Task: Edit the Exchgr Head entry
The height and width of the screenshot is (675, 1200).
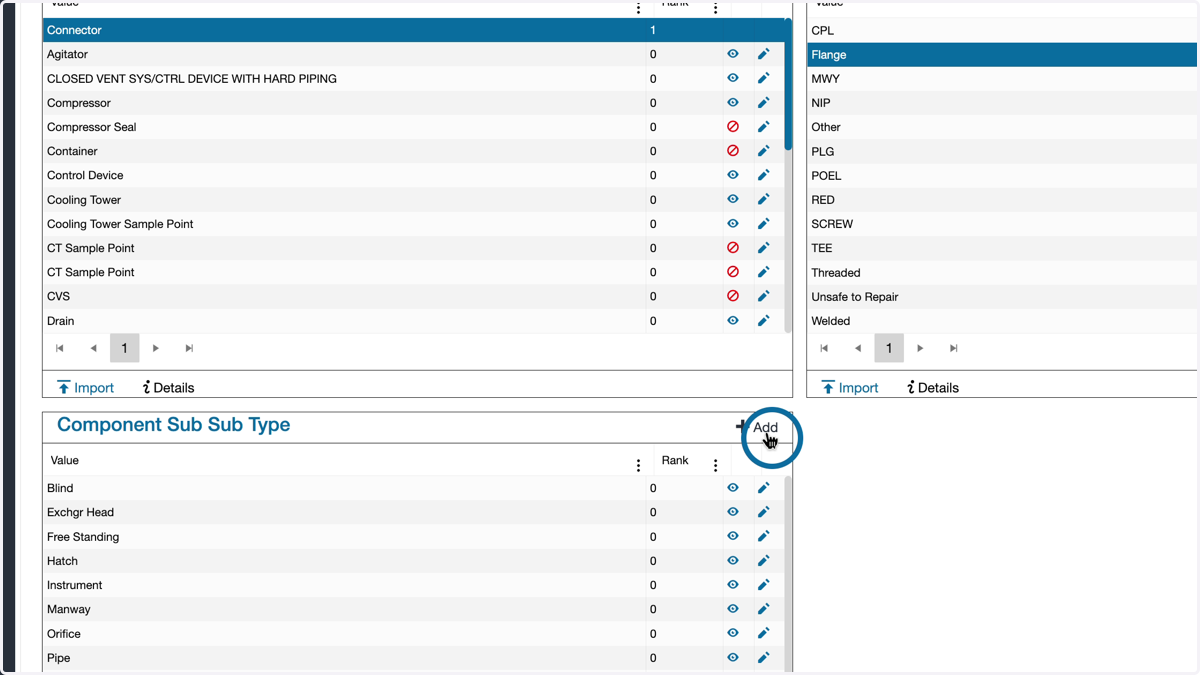Action: pos(763,512)
